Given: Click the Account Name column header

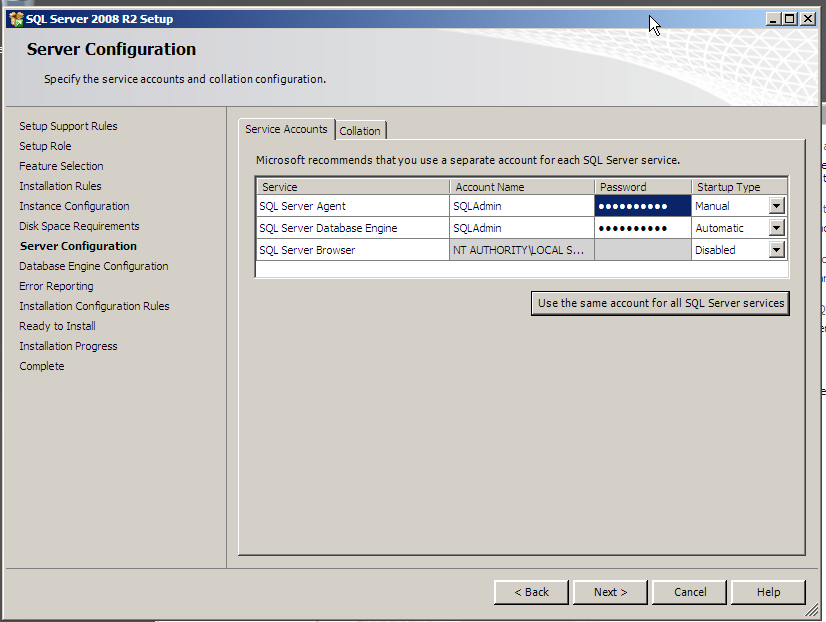Looking at the screenshot, I should [522, 187].
